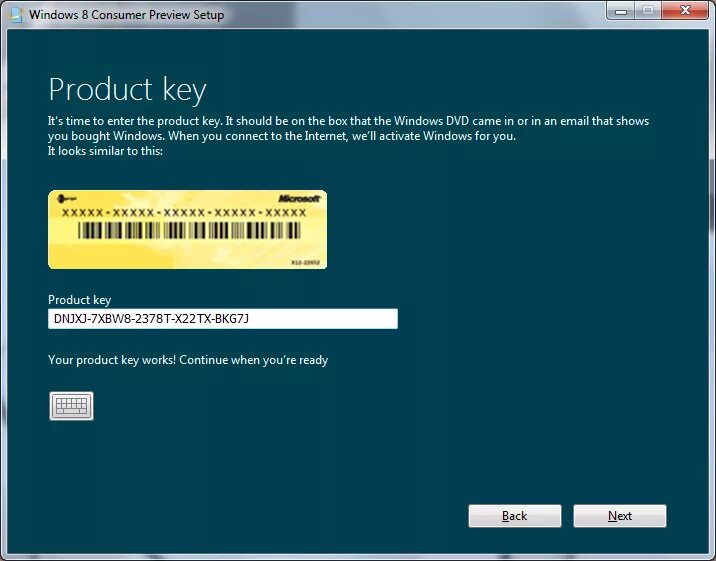
Task: Click the barcode on the sample sticker
Action: 189,231
